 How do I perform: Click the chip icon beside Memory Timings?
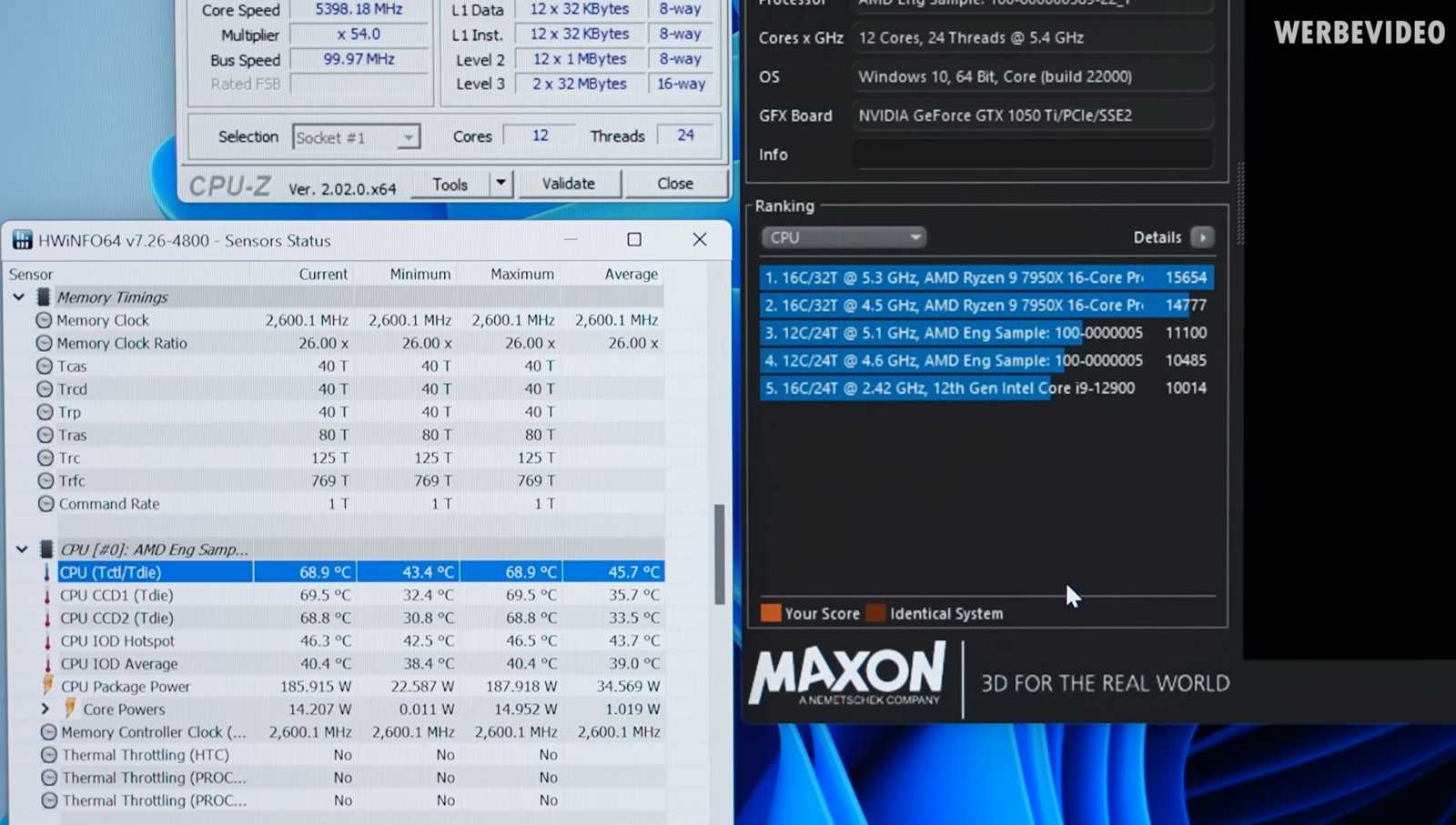[43, 297]
